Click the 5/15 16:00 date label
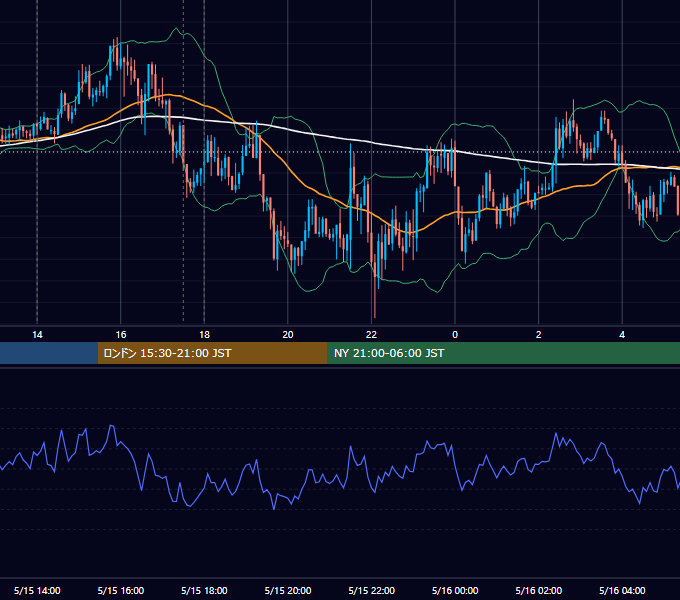680x600 pixels. coord(121,590)
